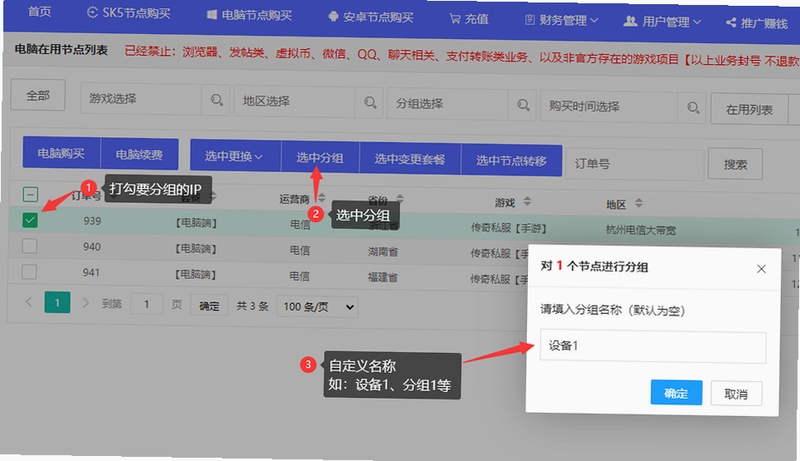Viewport: 800px width, 461px height.
Task: Click into the 分组选择 filter field
Action: (x=447, y=104)
